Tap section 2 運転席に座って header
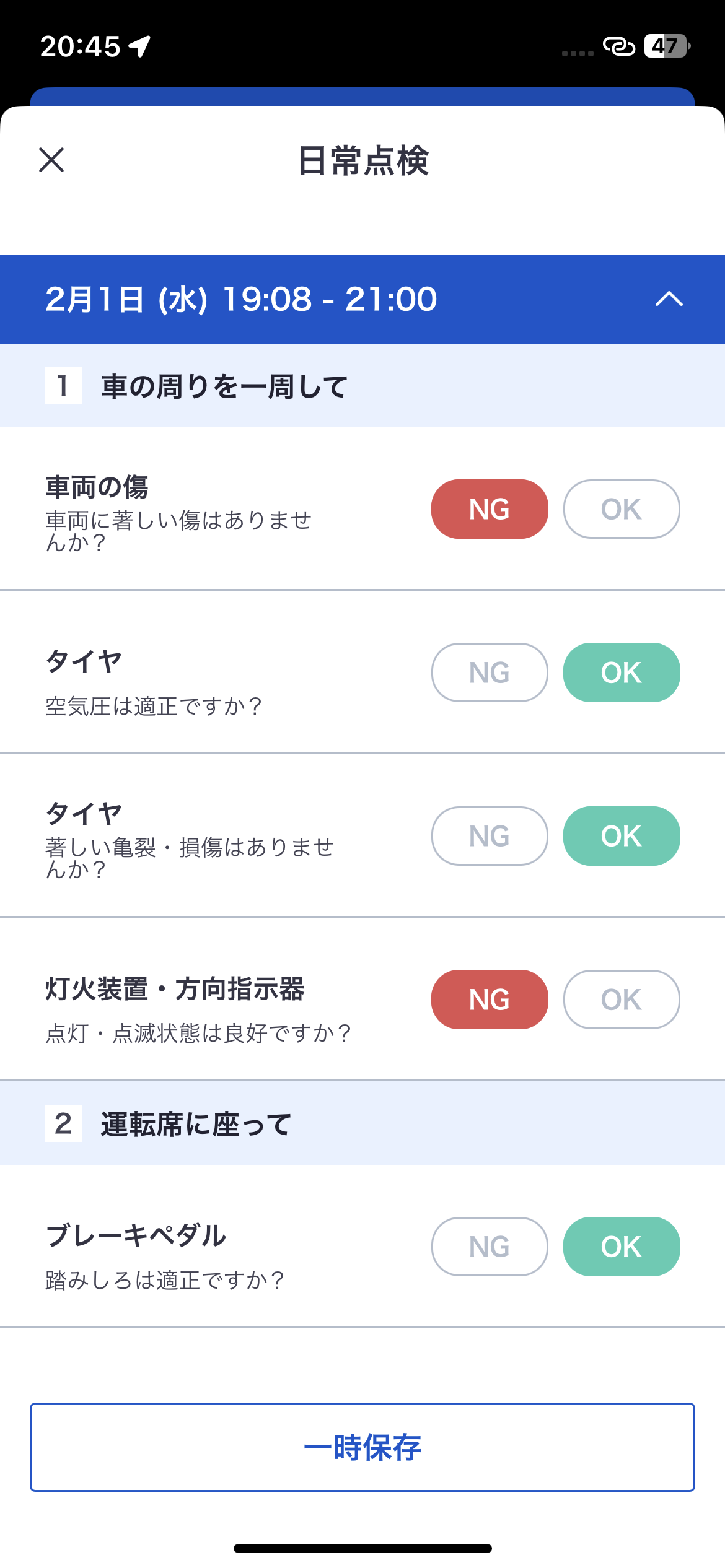This screenshot has height=1568, width=725. 196,1123
